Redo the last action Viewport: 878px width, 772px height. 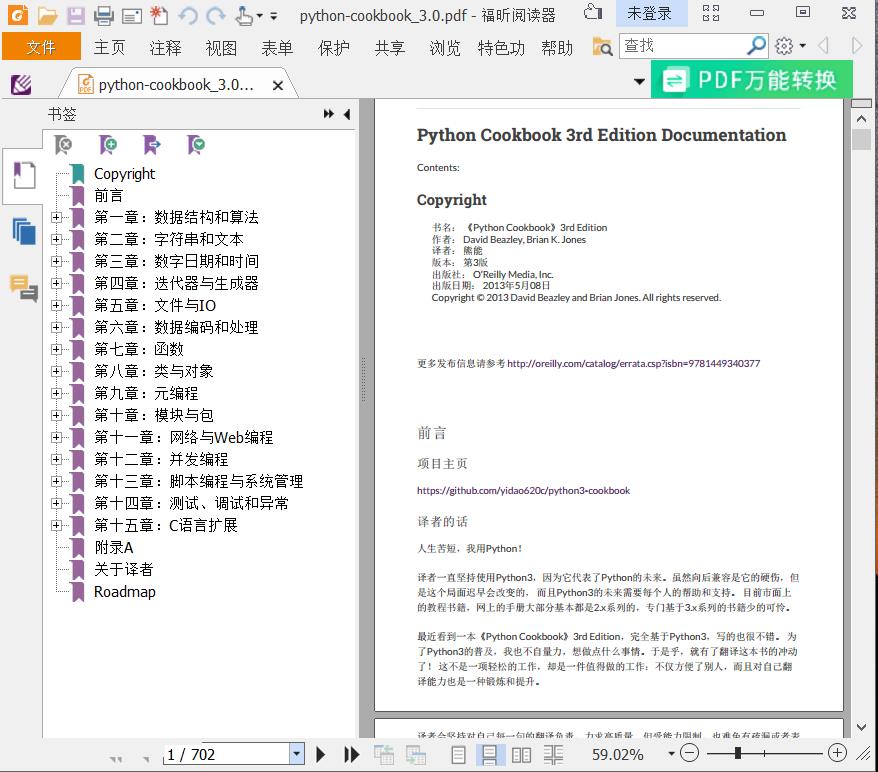point(216,16)
